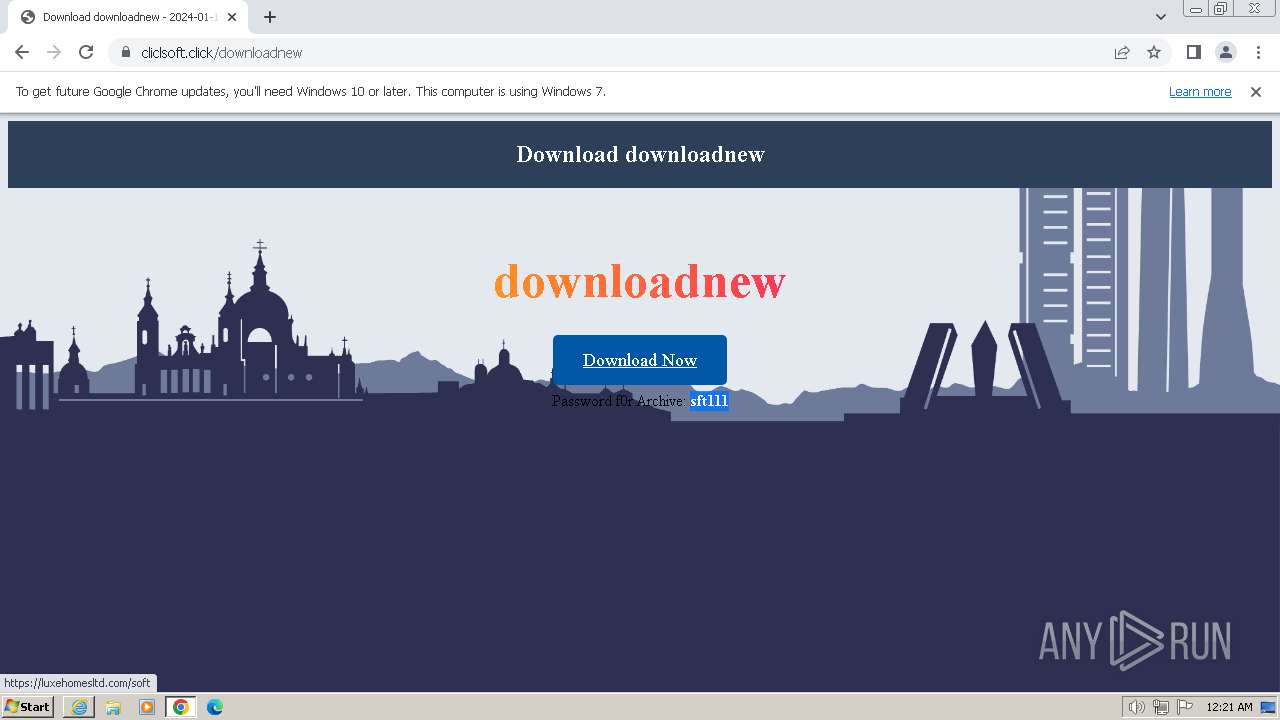Share this page icon in address bar
This screenshot has height=720, width=1280.
pyautogui.click(x=1122, y=53)
